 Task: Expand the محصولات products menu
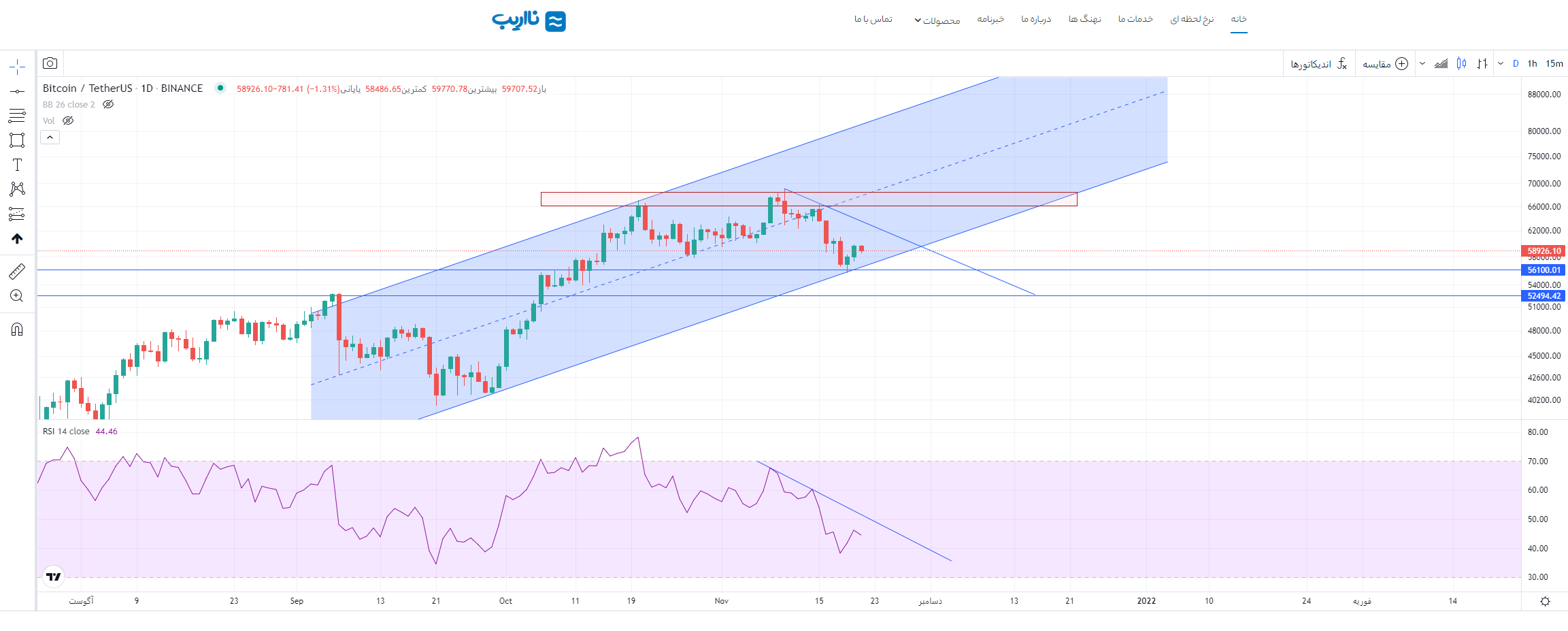937,20
